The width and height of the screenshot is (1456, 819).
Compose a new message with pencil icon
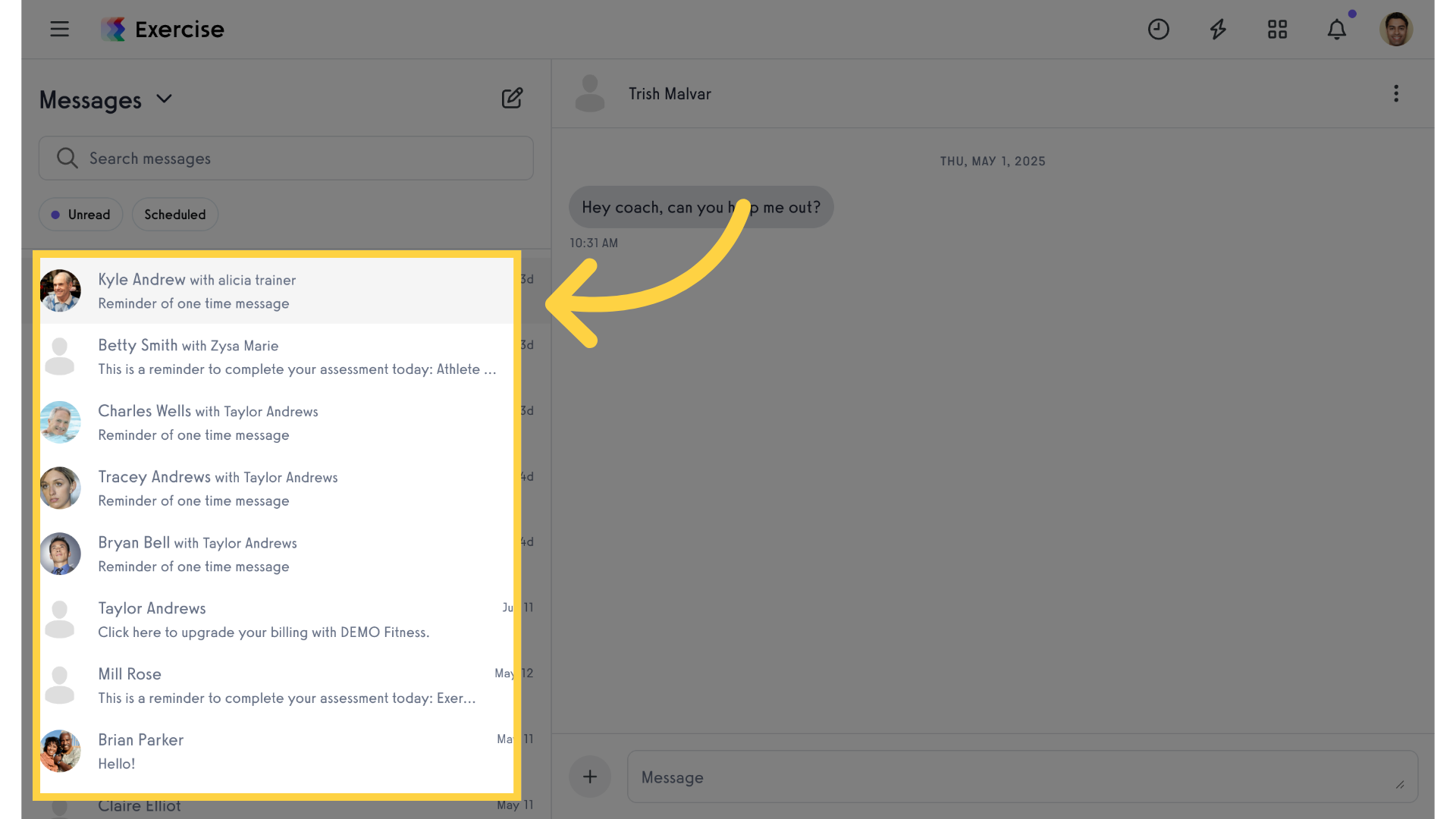[512, 98]
